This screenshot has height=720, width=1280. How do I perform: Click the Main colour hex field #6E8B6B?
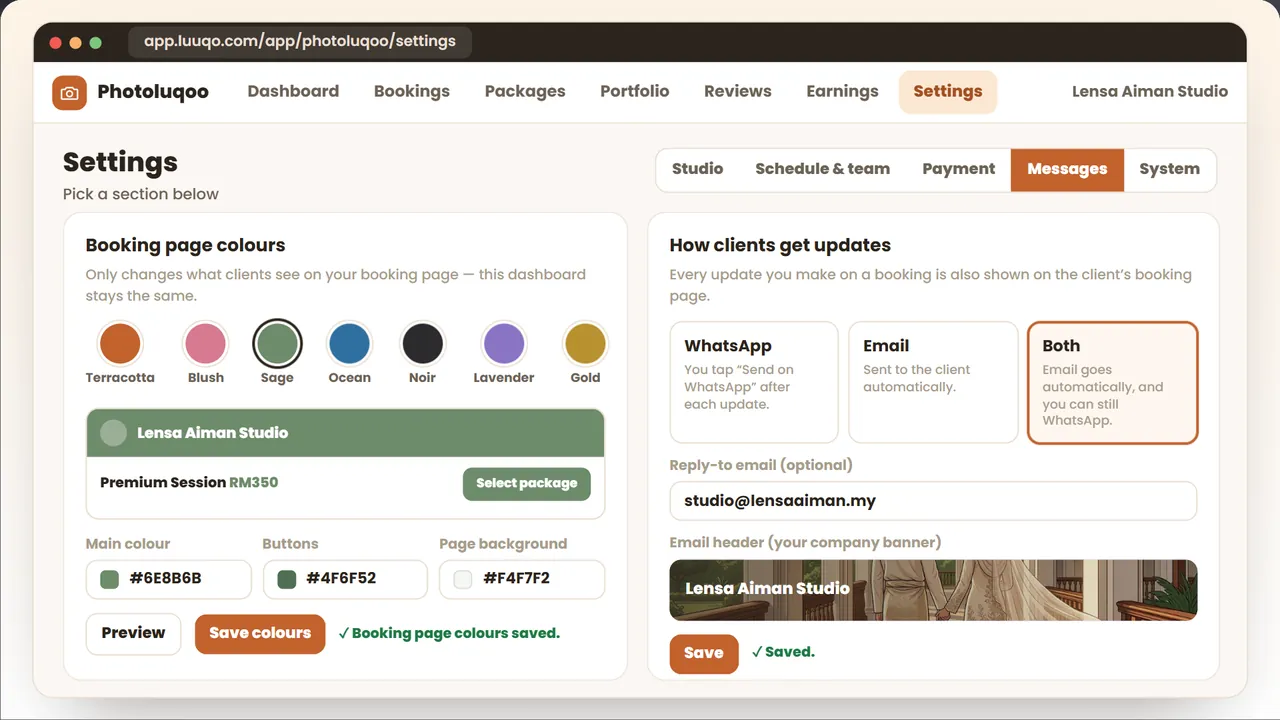click(x=169, y=579)
